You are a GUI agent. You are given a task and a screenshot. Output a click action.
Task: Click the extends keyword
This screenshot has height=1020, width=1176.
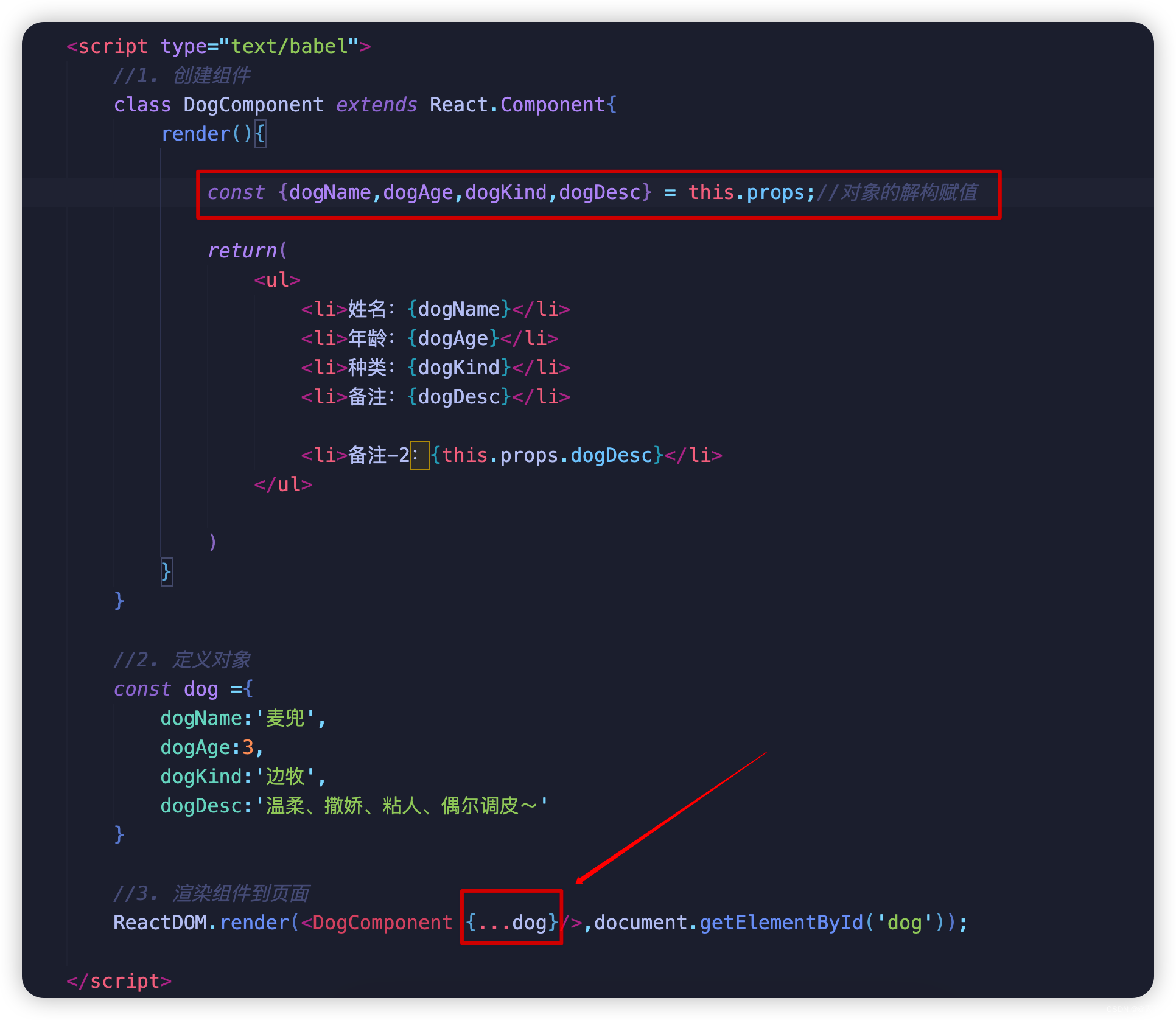[376, 105]
